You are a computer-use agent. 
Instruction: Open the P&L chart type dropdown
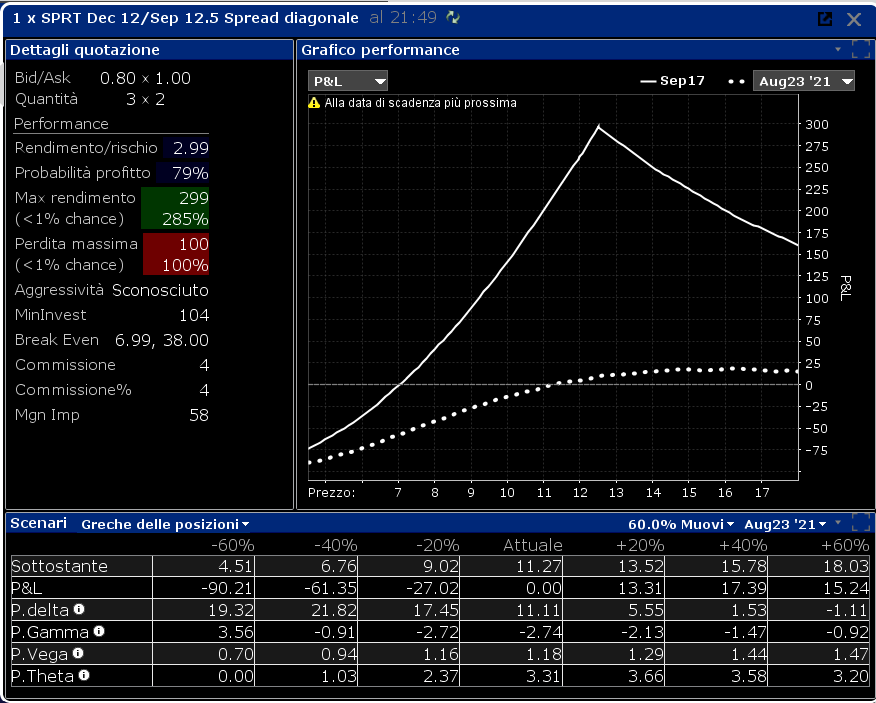[347, 82]
